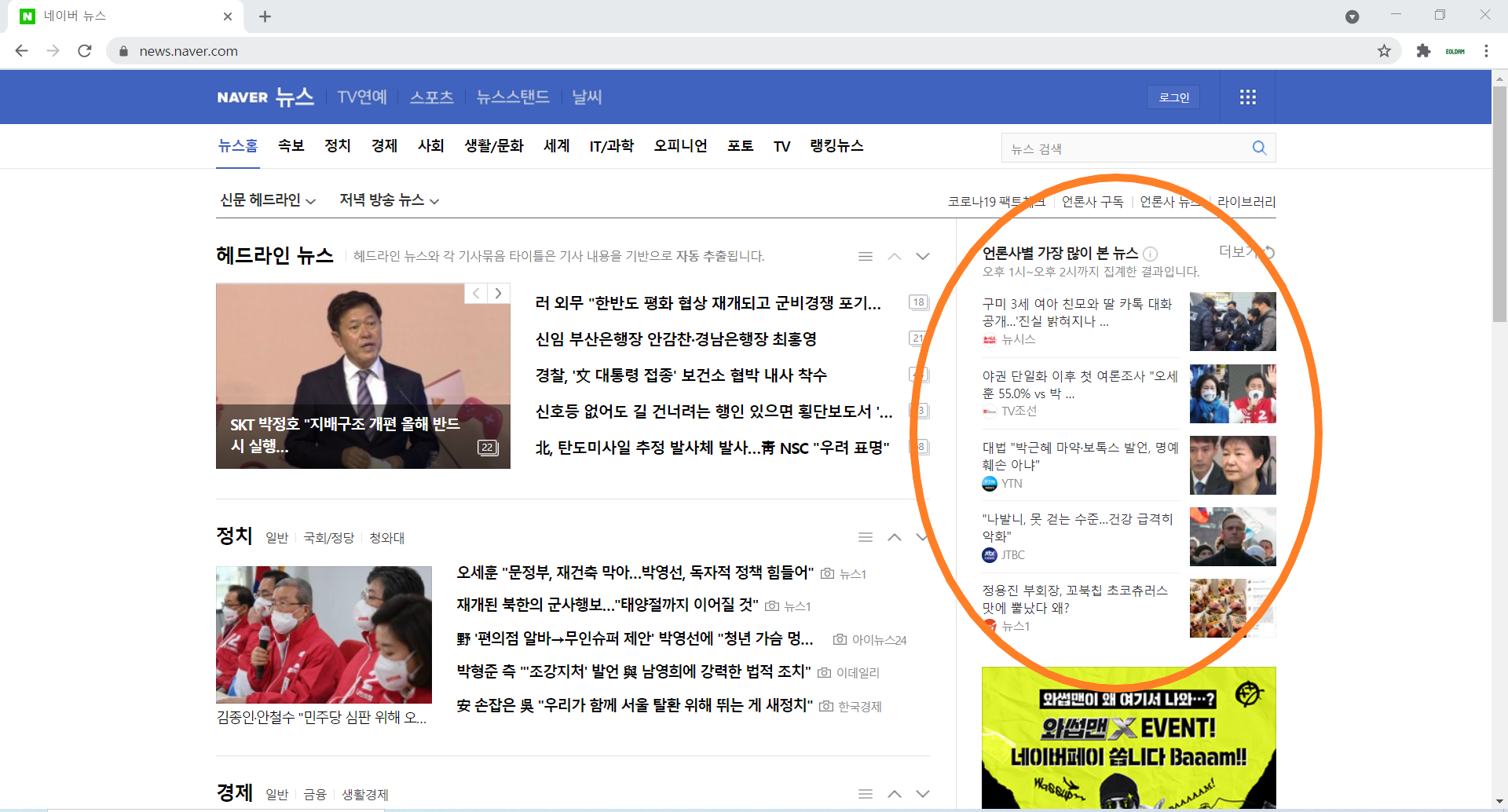Move 헤드라인 뉴스 section up
The height and width of the screenshot is (812, 1508).
coord(895,256)
